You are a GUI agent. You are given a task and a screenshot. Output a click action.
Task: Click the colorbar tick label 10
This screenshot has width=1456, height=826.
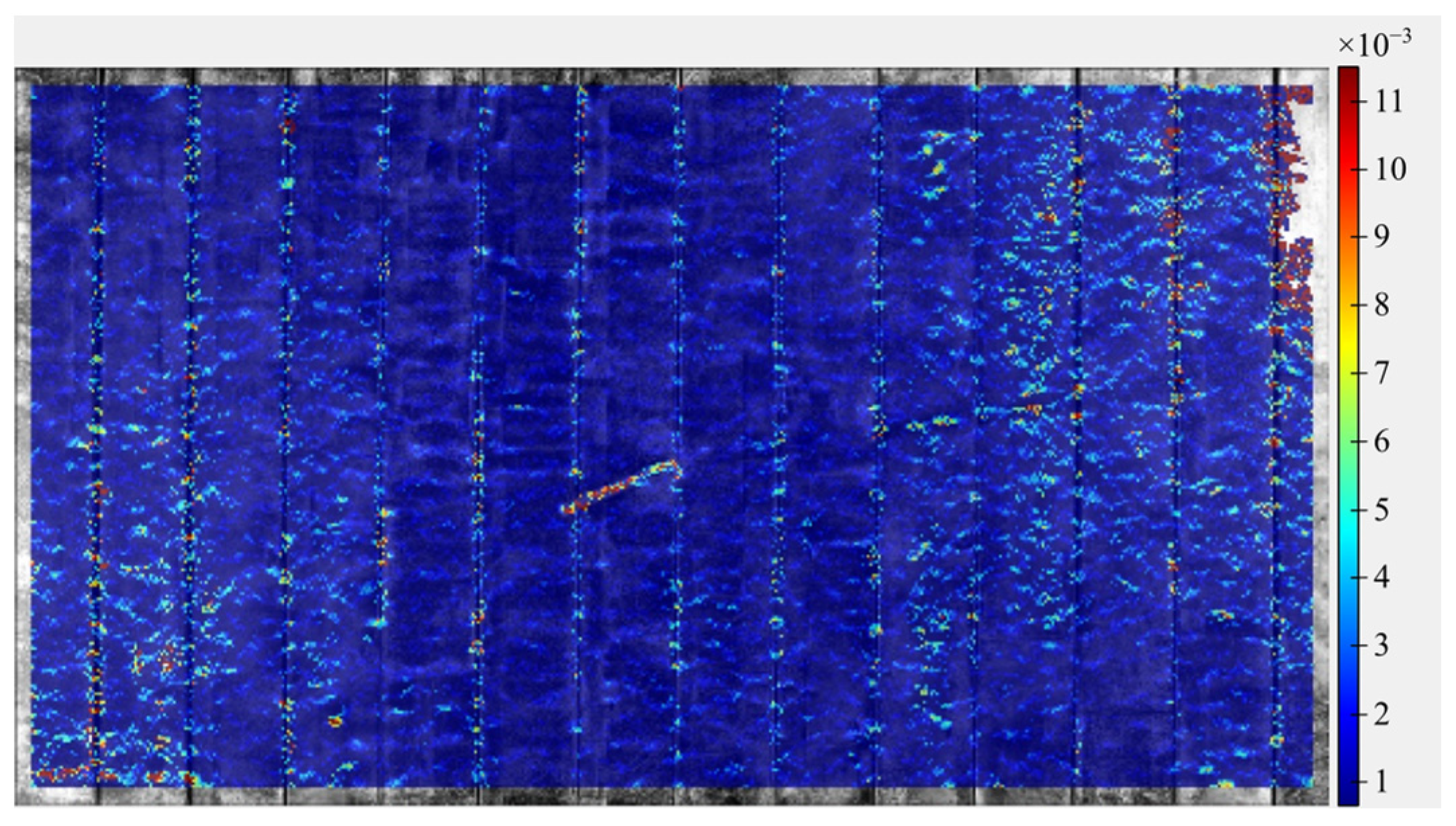click(1390, 169)
